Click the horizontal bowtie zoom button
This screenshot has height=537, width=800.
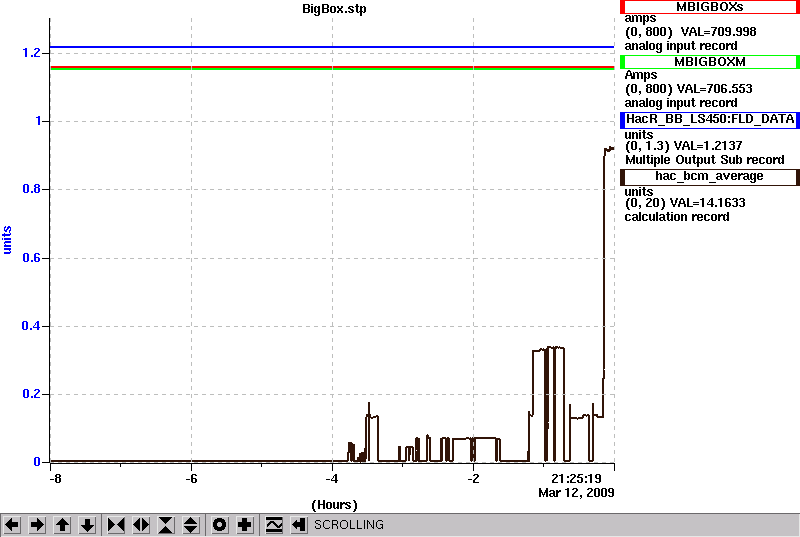click(x=116, y=525)
